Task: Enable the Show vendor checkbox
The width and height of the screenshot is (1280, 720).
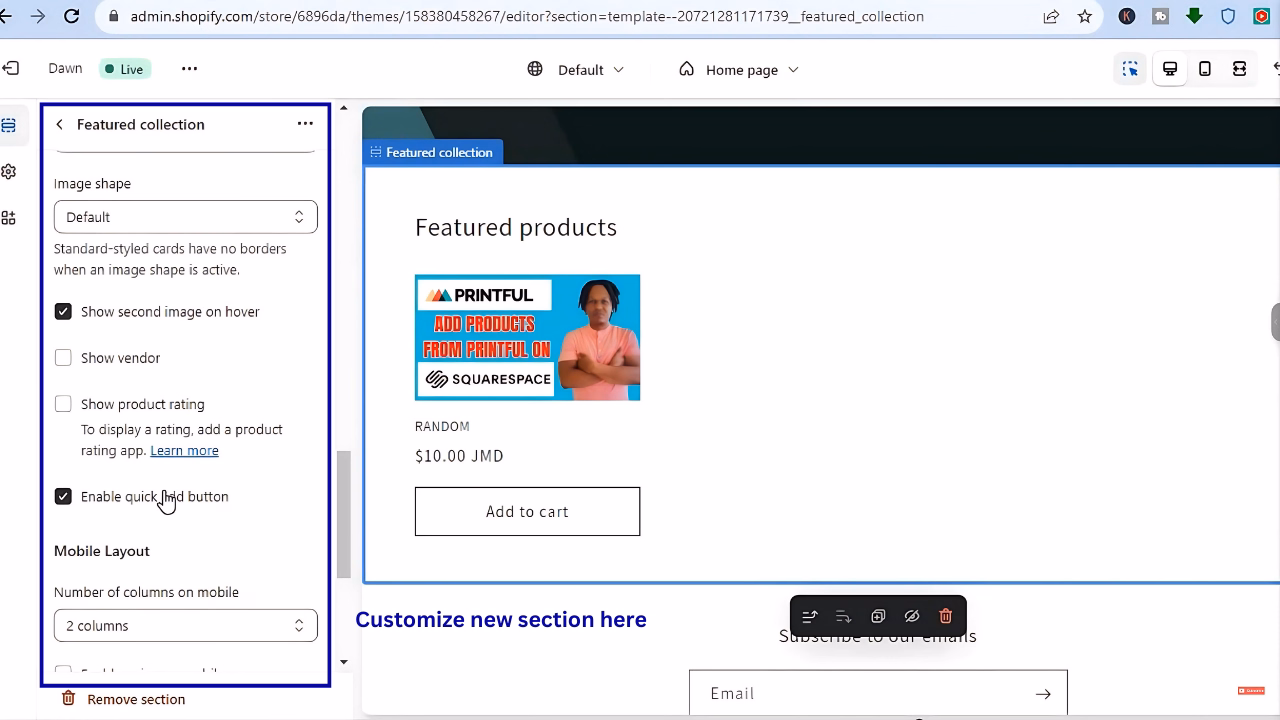Action: 63,358
